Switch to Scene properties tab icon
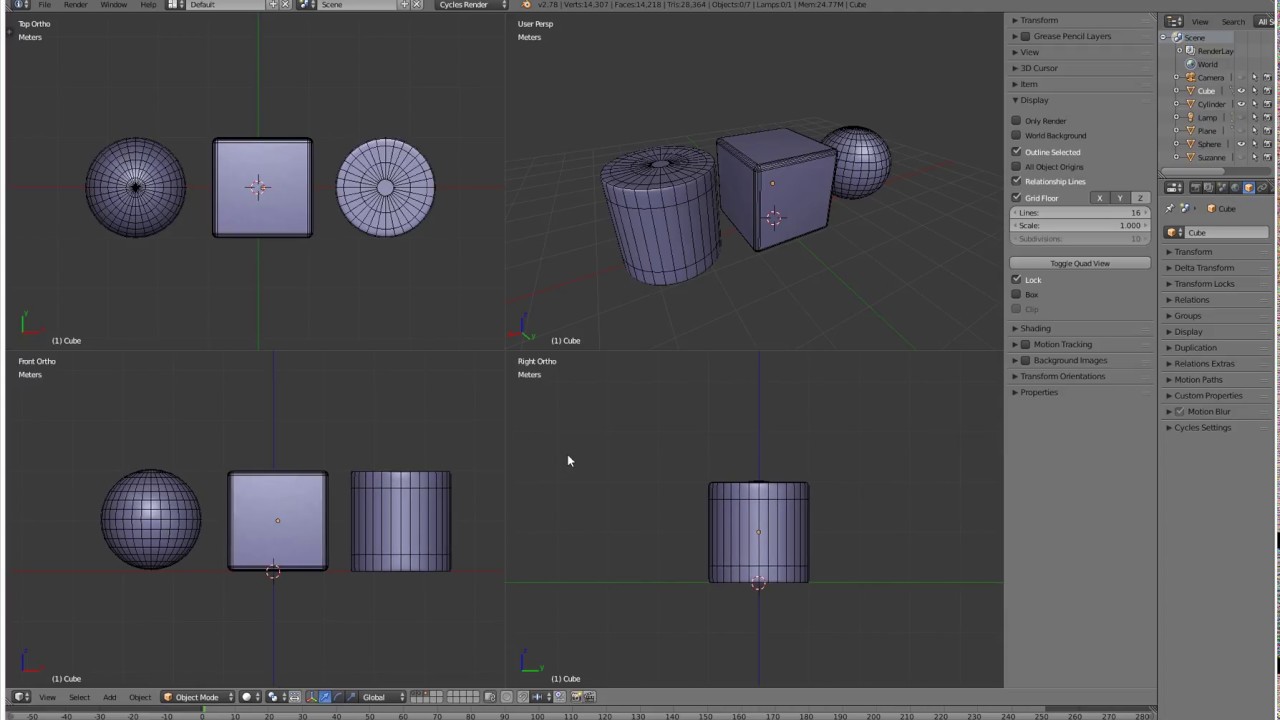This screenshot has height=720, width=1280. pos(1222,188)
